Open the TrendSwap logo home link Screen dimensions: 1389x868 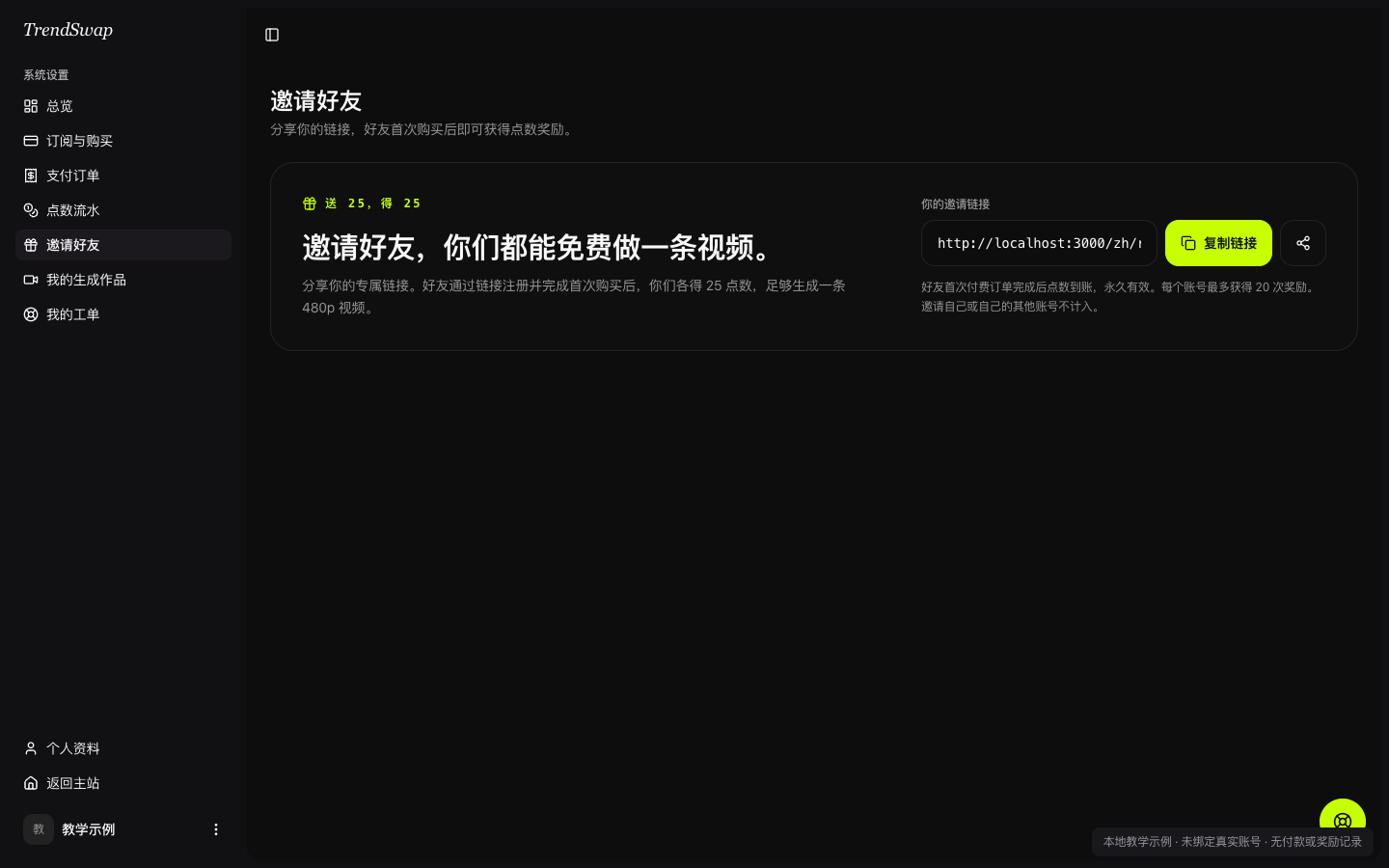68,30
